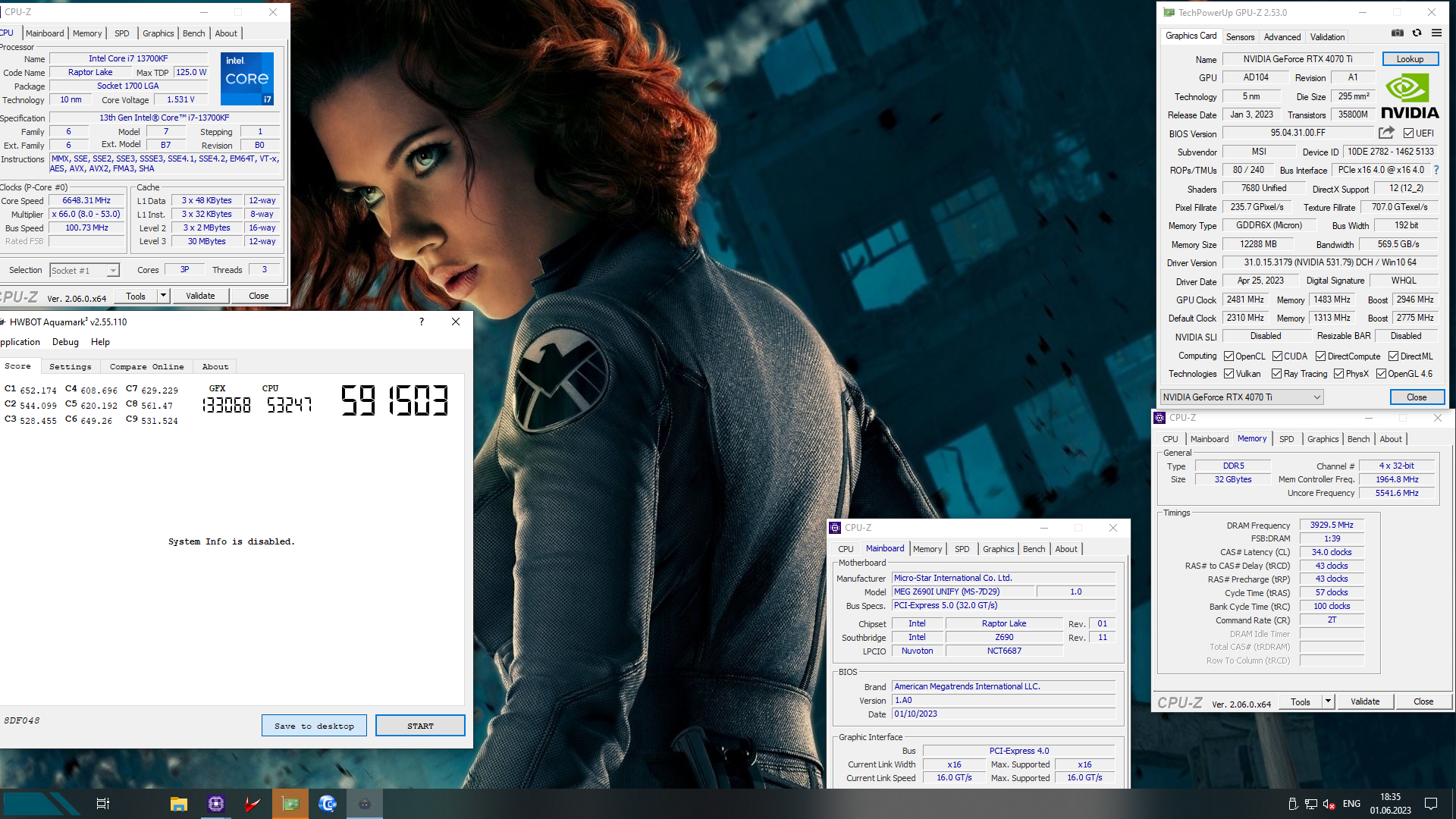Open the GPU-Z hamburger menu

(x=1436, y=33)
